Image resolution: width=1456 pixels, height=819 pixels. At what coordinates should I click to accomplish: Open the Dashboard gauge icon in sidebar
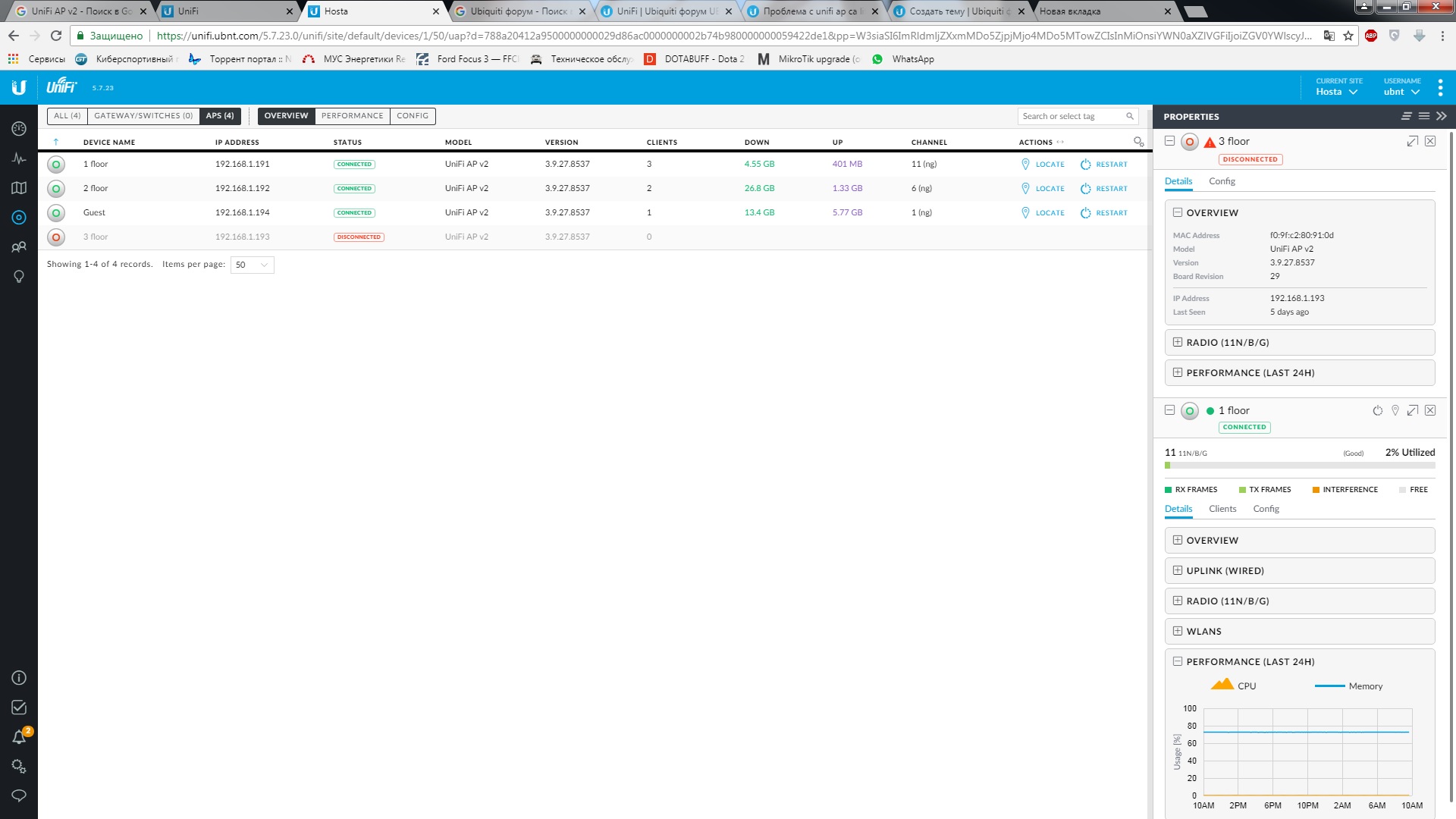coord(19,129)
